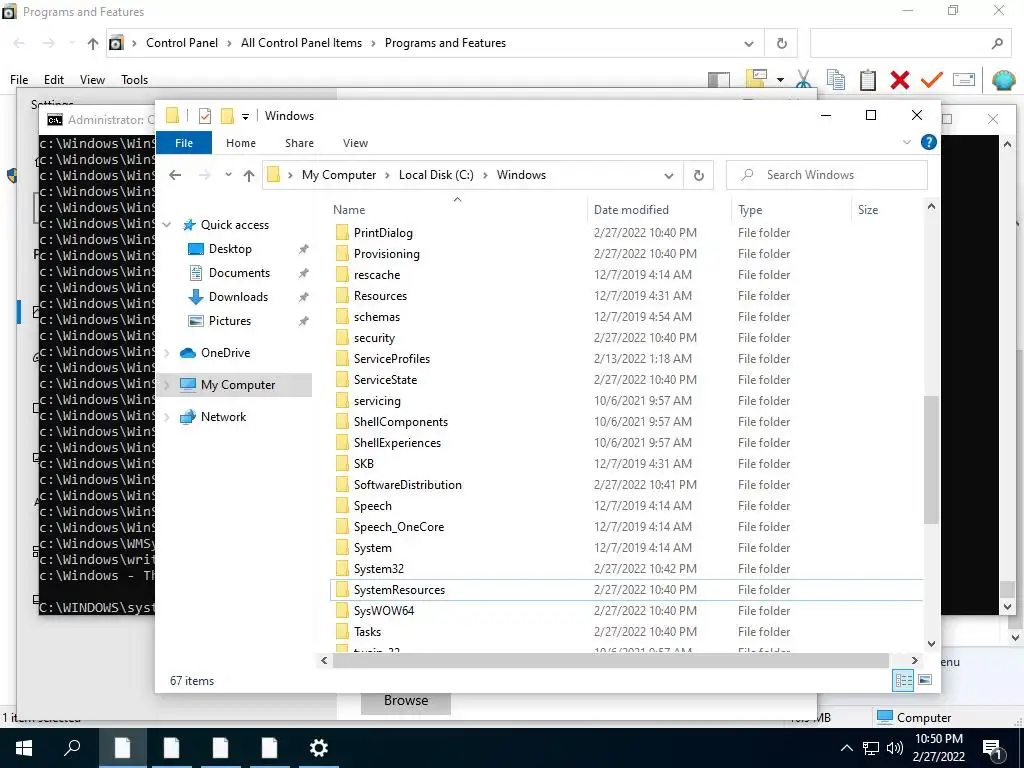
Task: Click Local Disk (C:) in the breadcrumb
Action: [x=436, y=175]
